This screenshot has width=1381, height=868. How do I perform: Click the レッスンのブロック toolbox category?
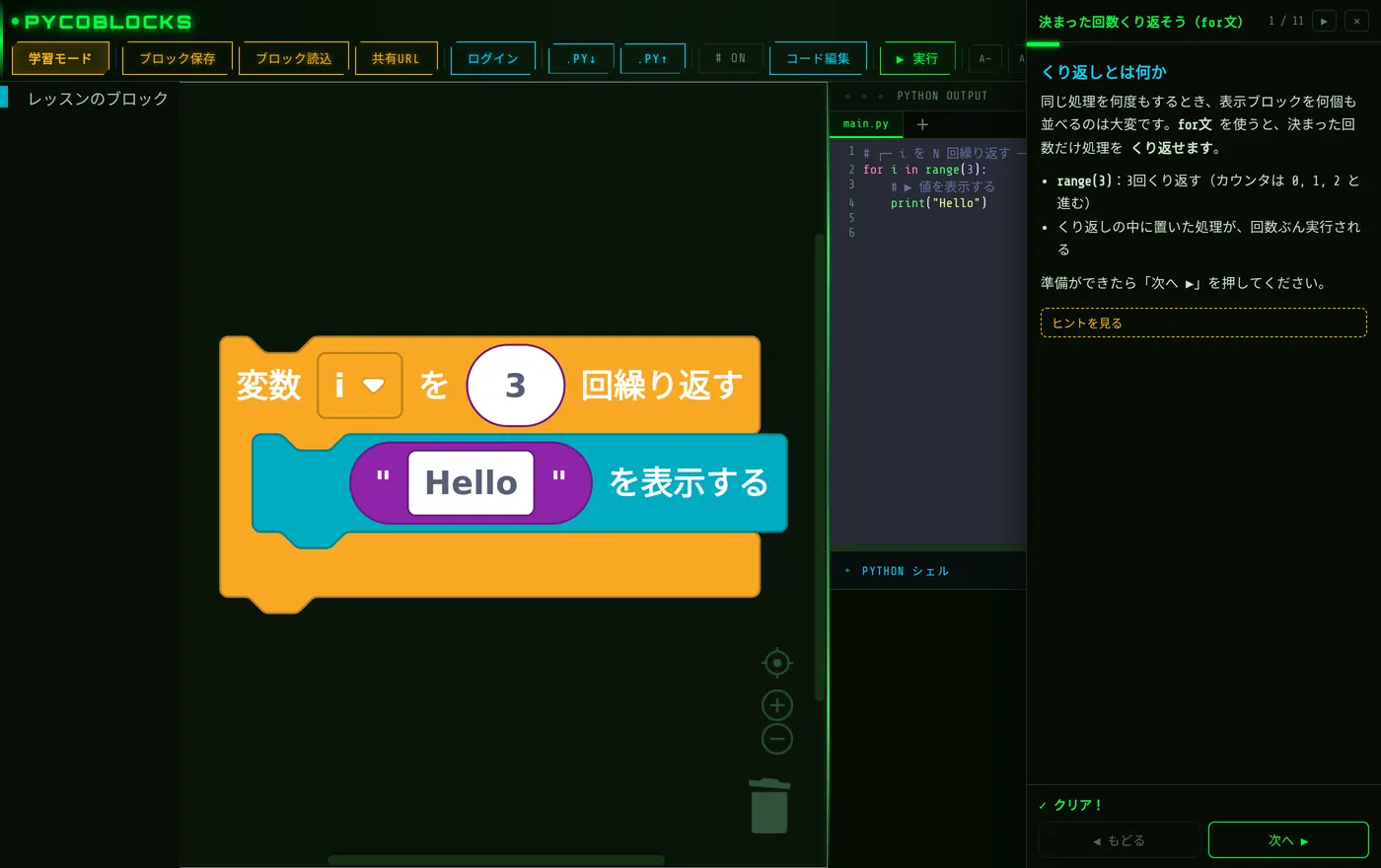coord(98,99)
